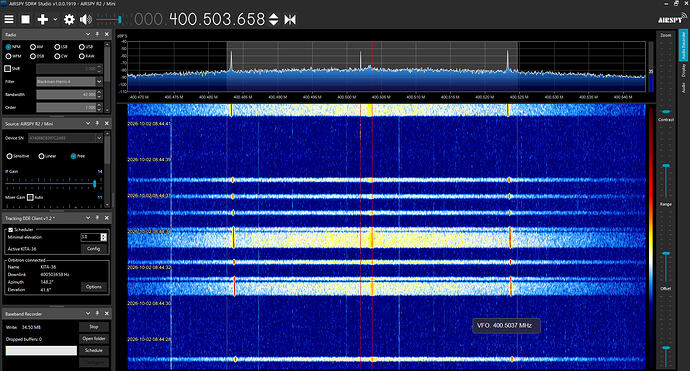Image resolution: width=690 pixels, height=371 pixels.
Task: Switch to the Audio side tab
Action: point(683,88)
